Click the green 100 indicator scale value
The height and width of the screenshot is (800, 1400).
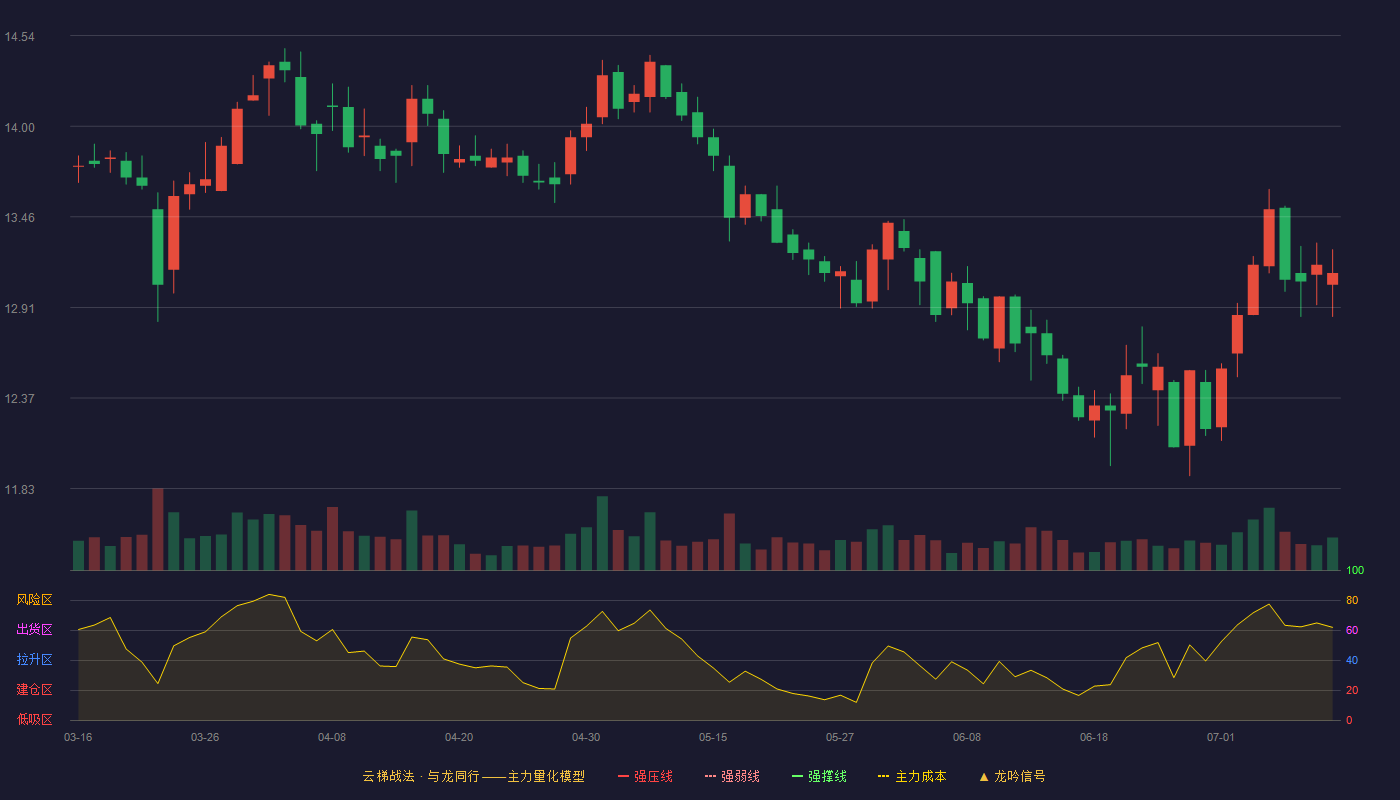pyautogui.click(x=1355, y=570)
